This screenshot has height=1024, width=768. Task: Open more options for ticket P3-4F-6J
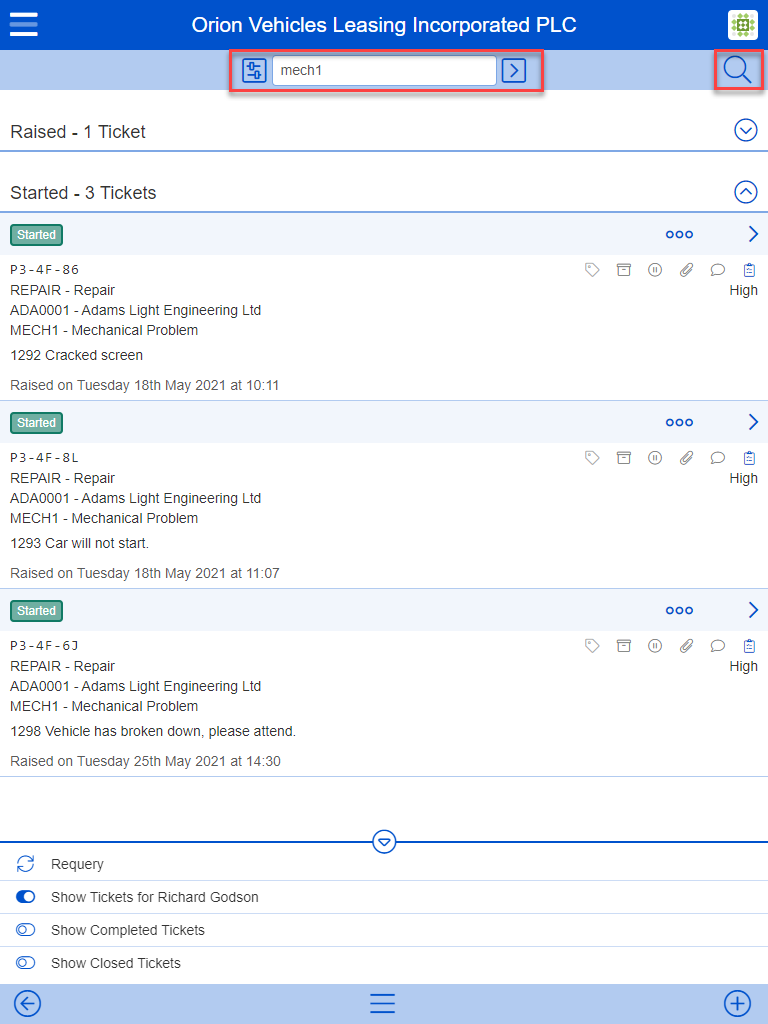pyautogui.click(x=679, y=611)
